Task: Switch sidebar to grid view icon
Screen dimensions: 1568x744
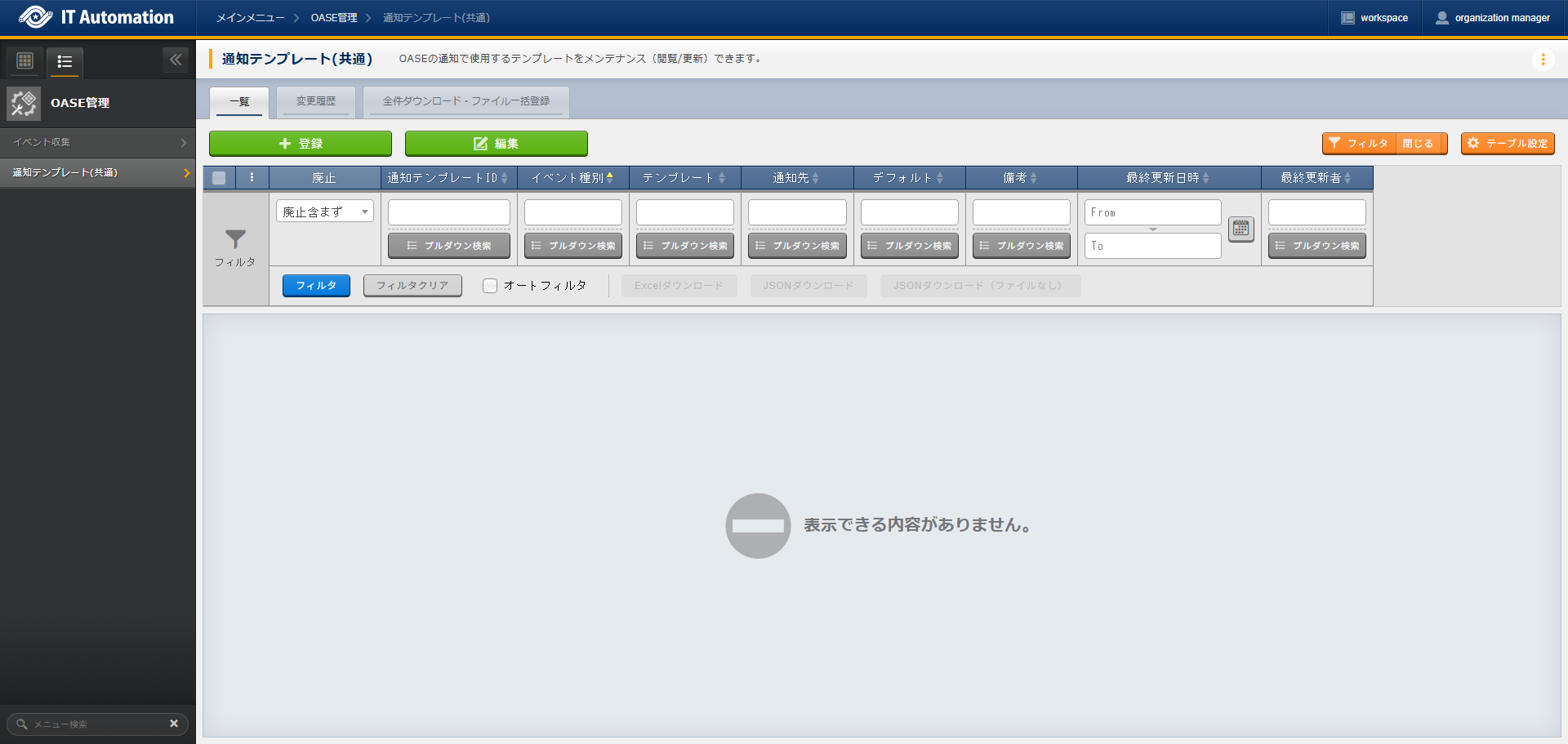Action: coord(25,61)
